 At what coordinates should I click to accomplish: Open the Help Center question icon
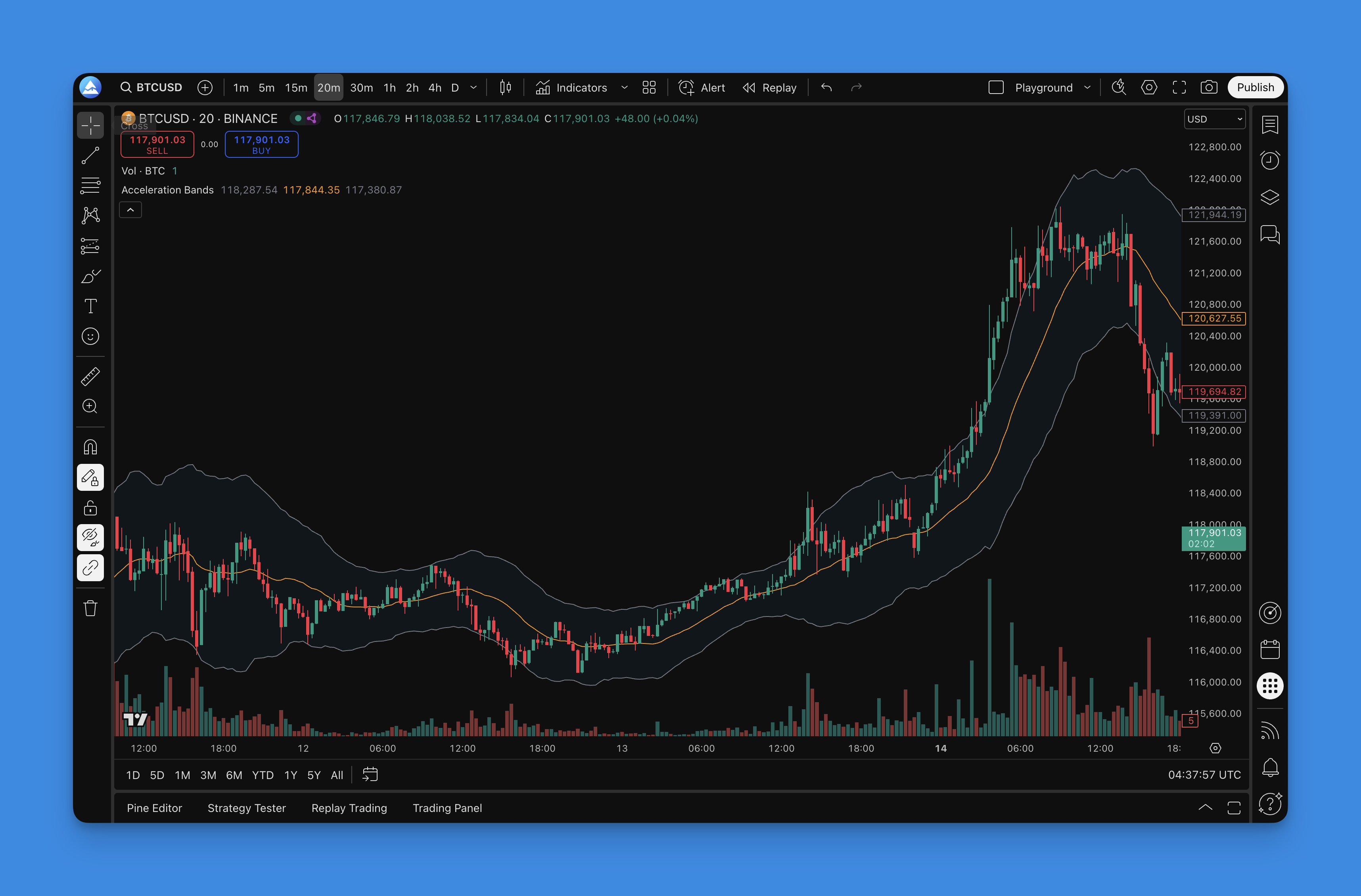point(1270,803)
